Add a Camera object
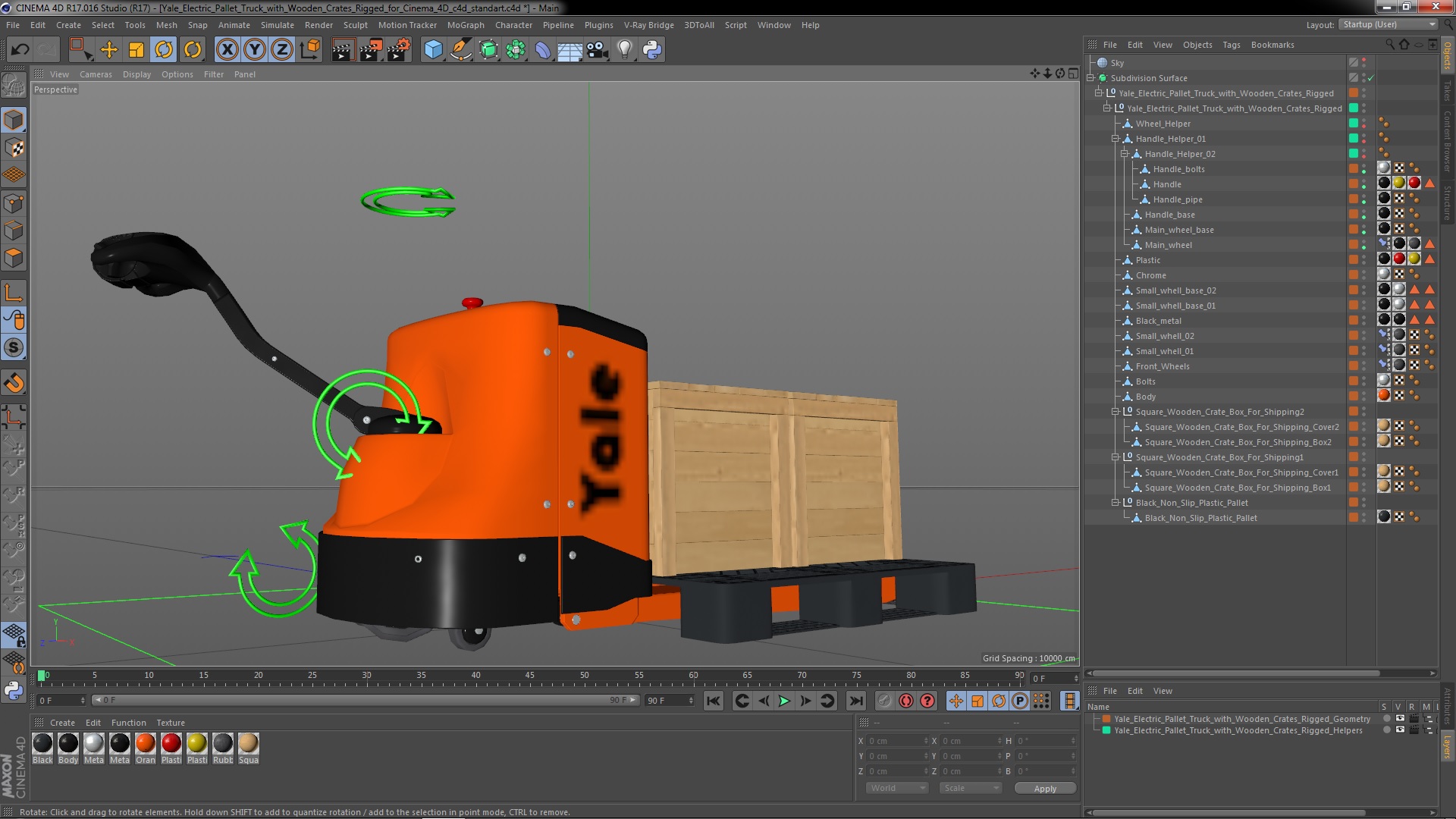Viewport: 1456px width, 819px height. pos(598,50)
